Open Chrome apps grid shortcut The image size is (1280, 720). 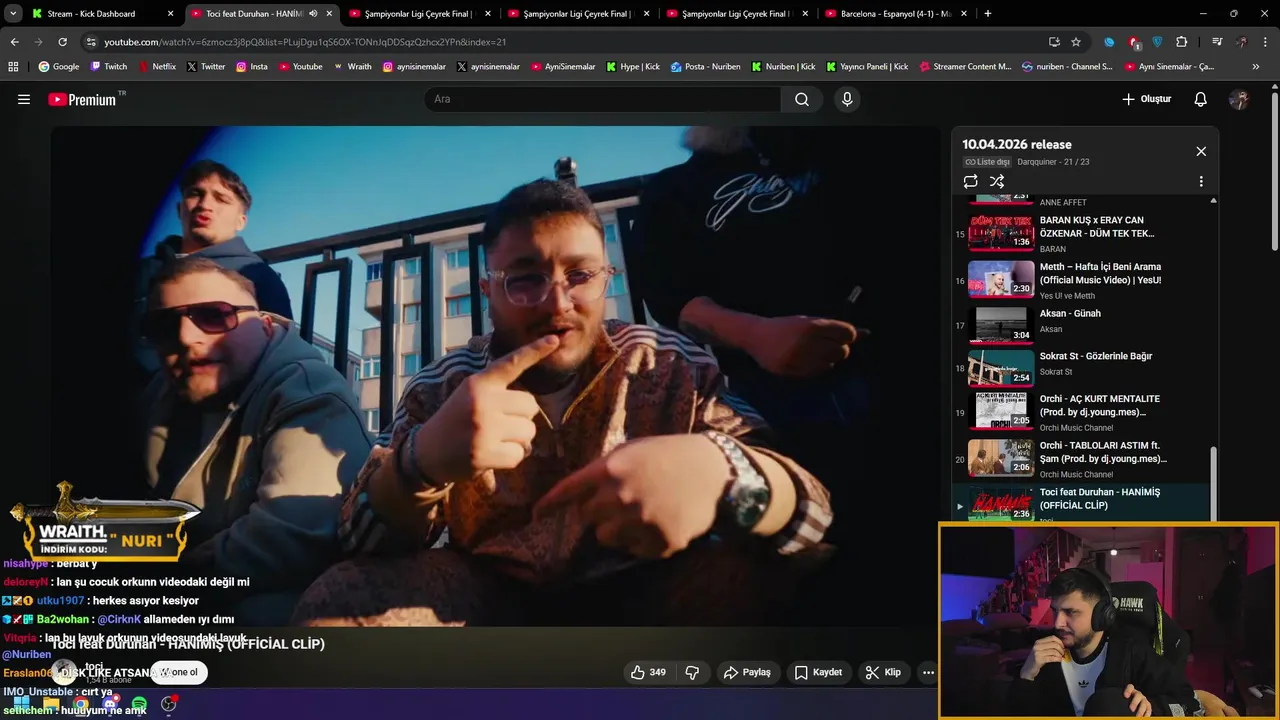tap(13, 67)
